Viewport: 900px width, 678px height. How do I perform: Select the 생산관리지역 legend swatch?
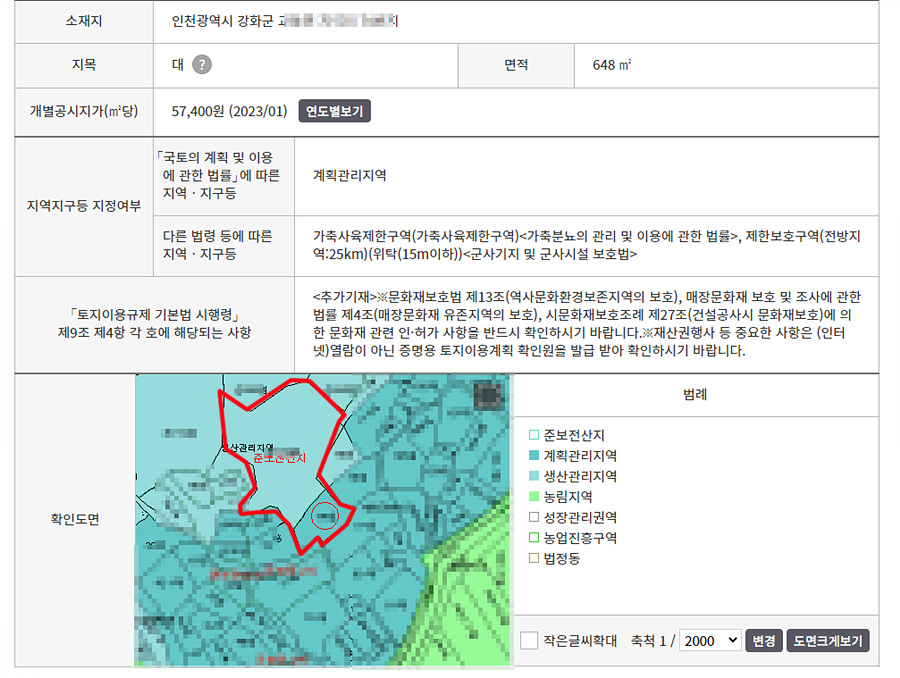[x=534, y=476]
